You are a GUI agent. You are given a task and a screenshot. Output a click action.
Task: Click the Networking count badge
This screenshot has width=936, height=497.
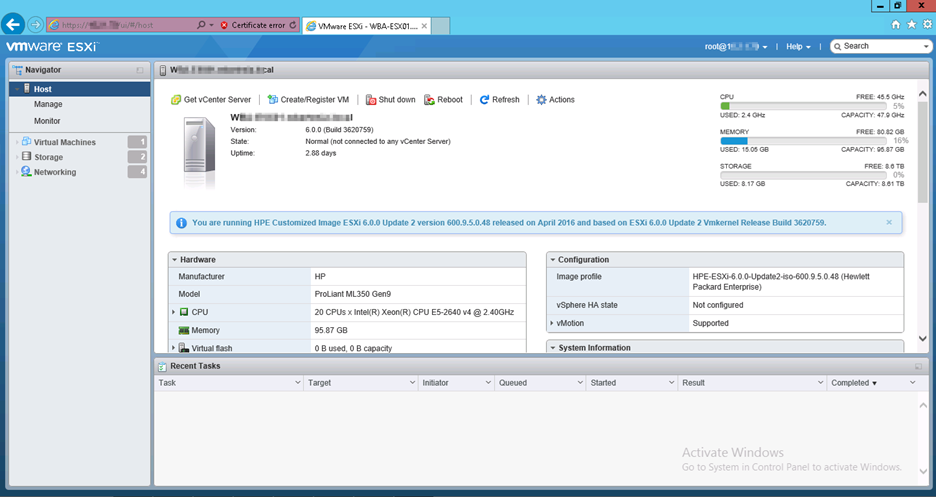pos(137,172)
